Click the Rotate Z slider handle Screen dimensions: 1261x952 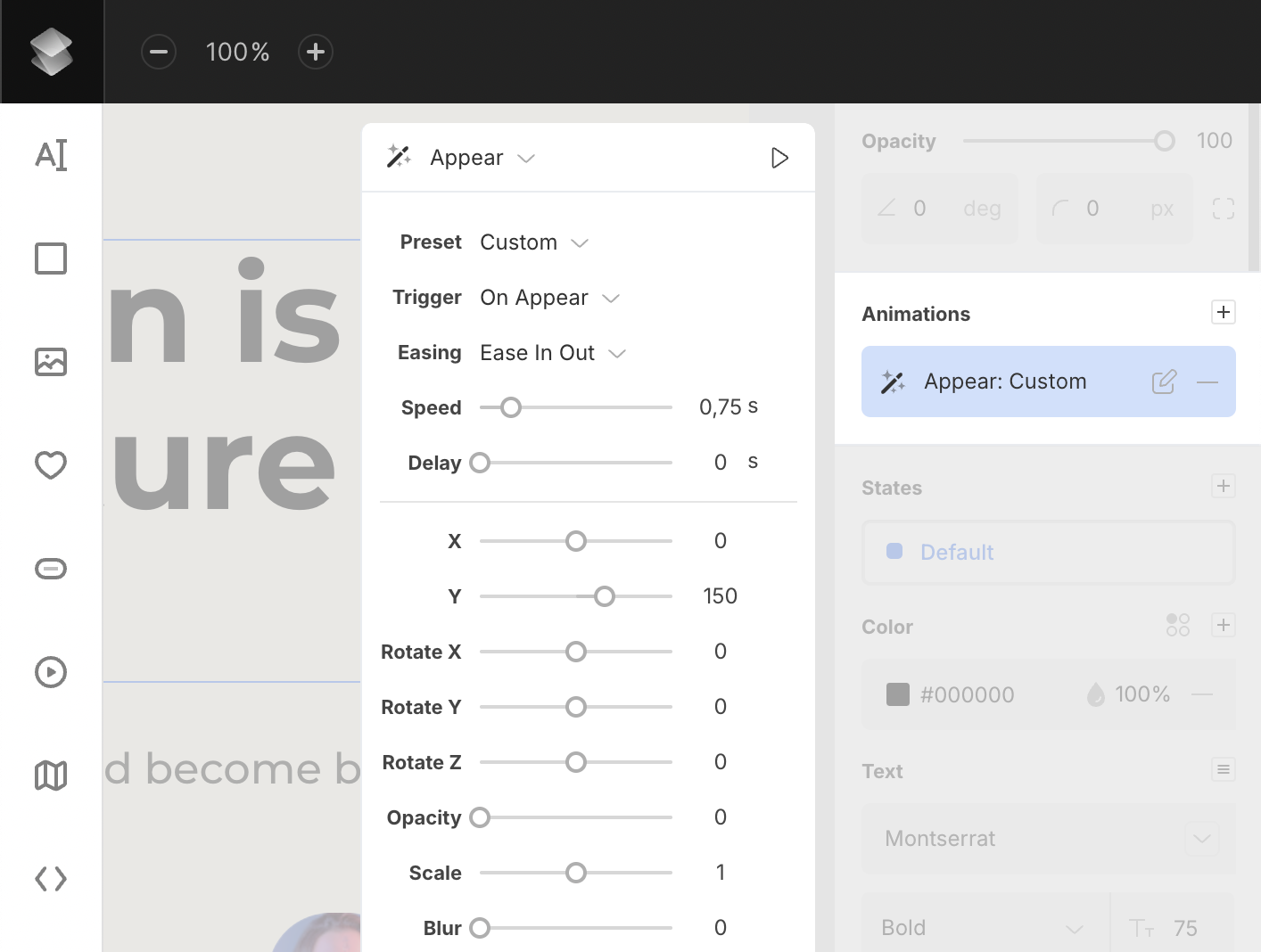click(576, 762)
